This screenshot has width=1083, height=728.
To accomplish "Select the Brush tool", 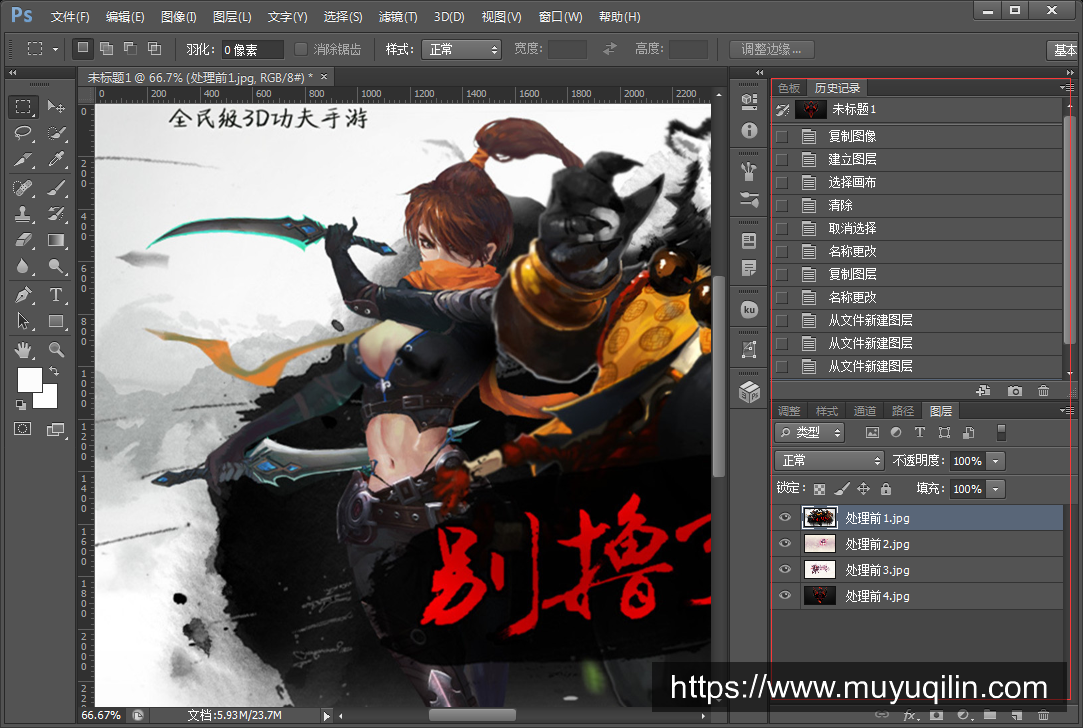I will point(57,187).
